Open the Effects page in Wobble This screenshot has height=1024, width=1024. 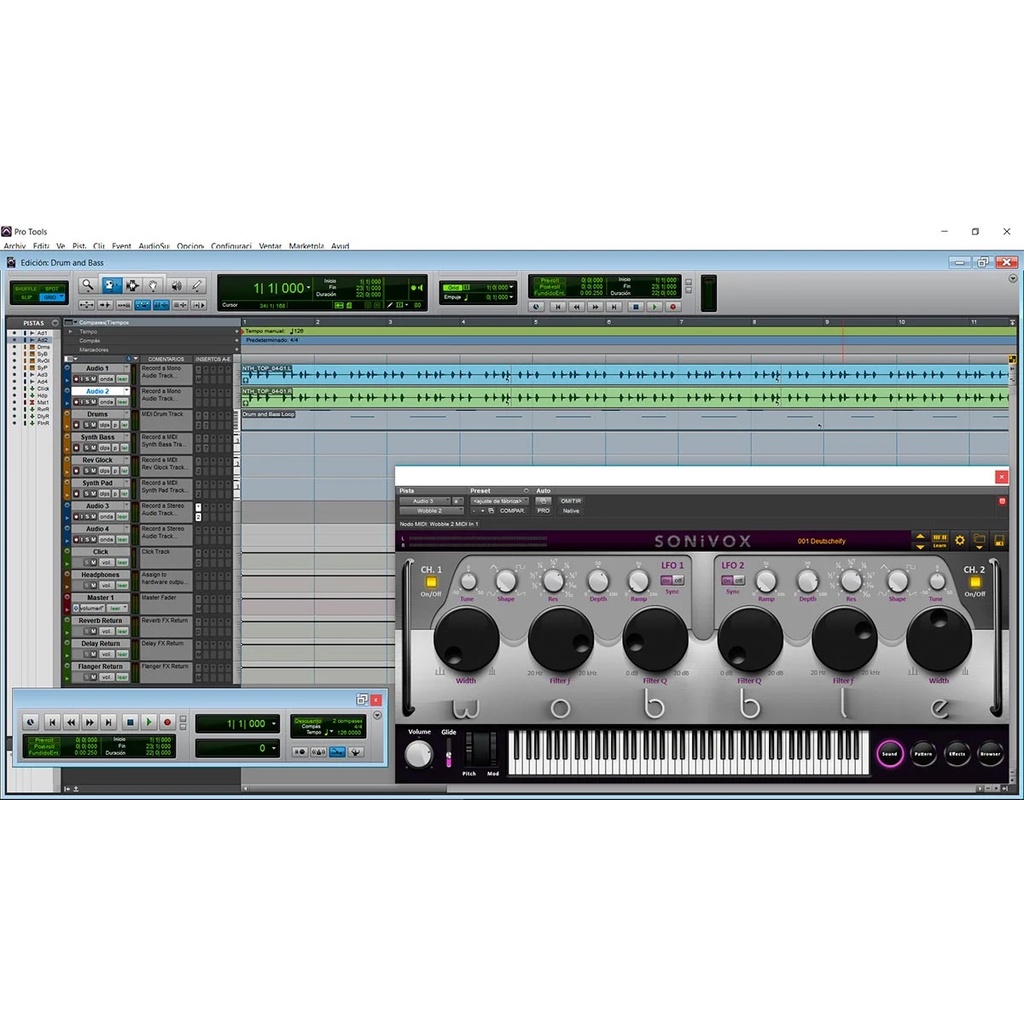[x=957, y=754]
